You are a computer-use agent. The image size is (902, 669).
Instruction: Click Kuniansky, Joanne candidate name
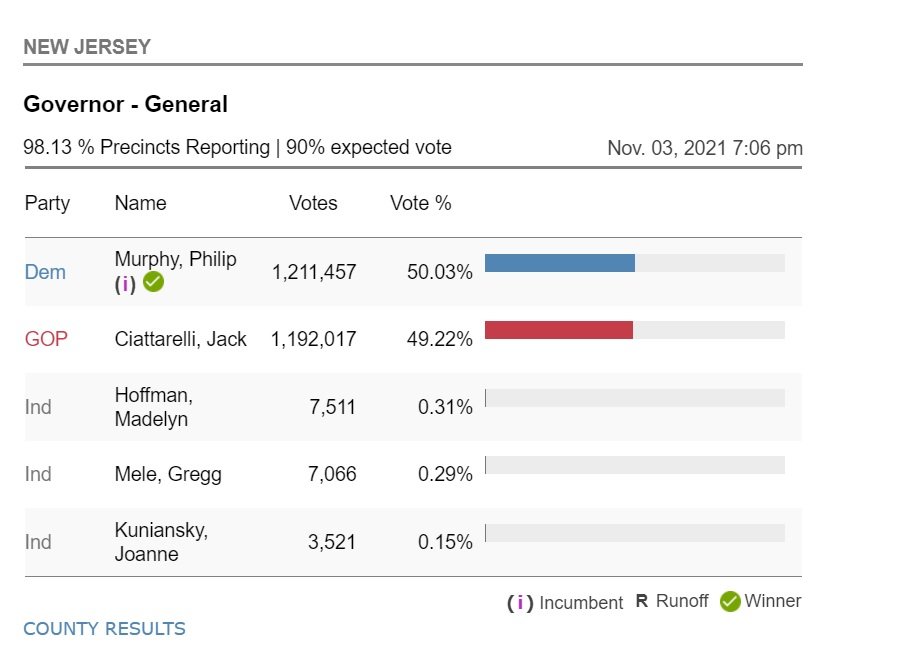[161, 542]
